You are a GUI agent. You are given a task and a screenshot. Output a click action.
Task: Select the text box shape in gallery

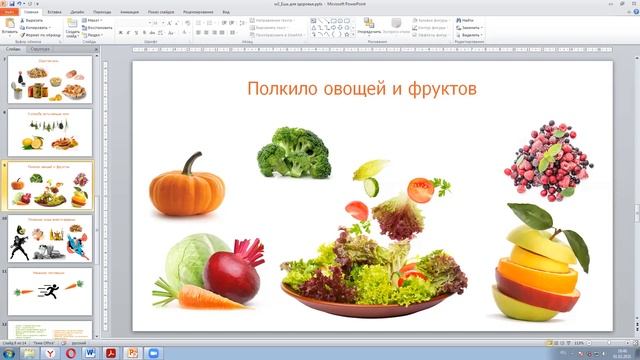click(313, 20)
